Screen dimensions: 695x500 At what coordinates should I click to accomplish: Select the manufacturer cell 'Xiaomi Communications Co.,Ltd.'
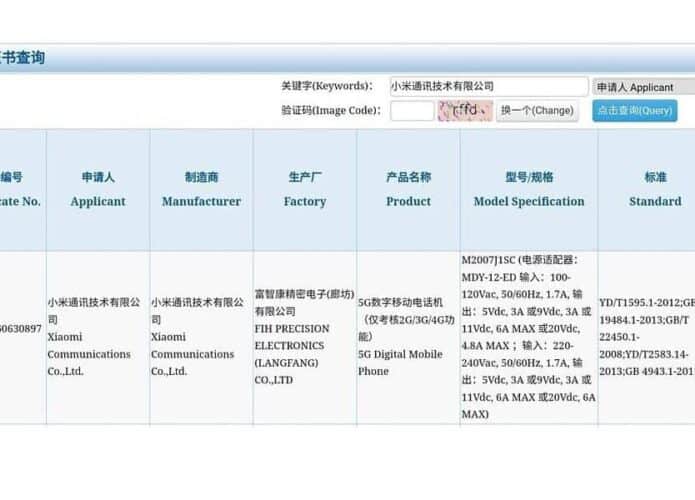202,337
